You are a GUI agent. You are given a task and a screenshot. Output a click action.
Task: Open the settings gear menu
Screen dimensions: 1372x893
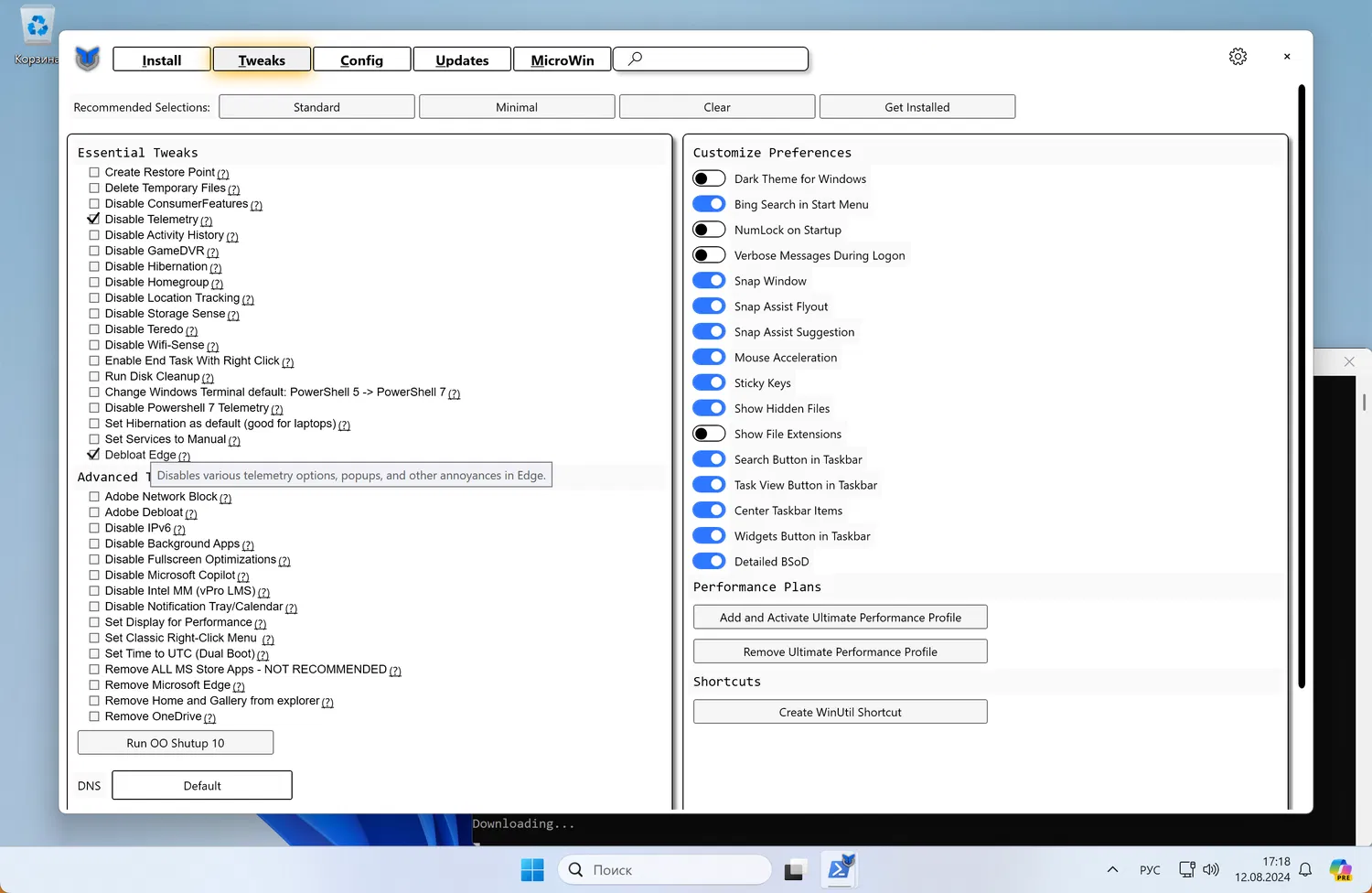coord(1238,57)
